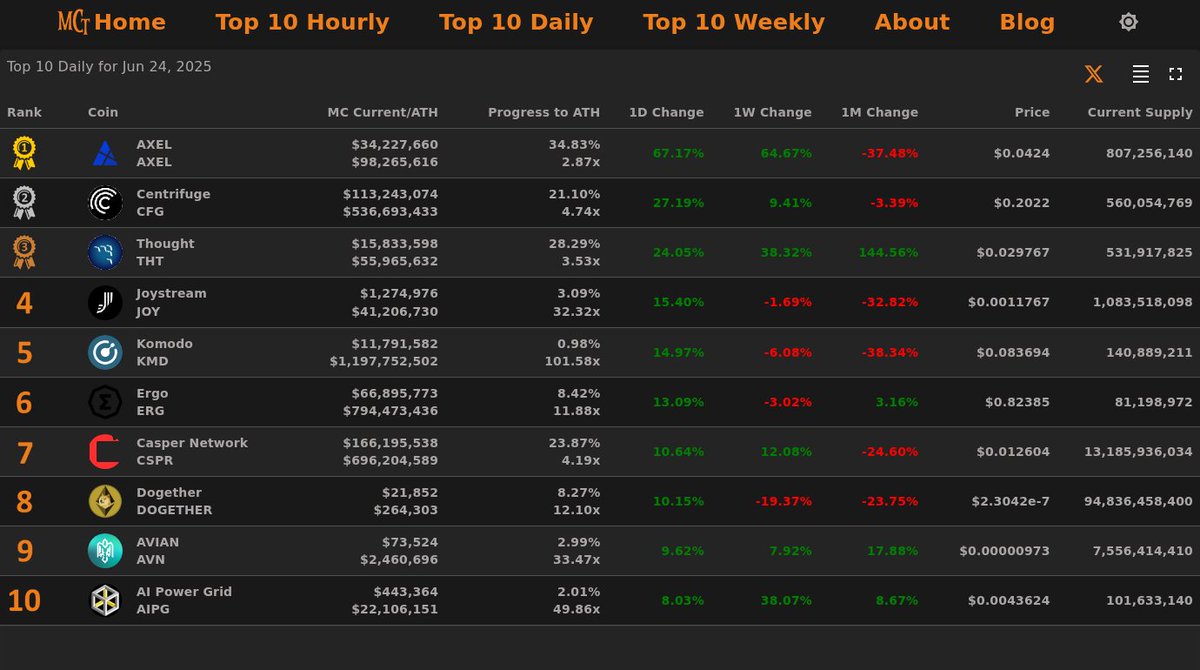
Task: Sort by Current Supply column header
Action: [1140, 113]
